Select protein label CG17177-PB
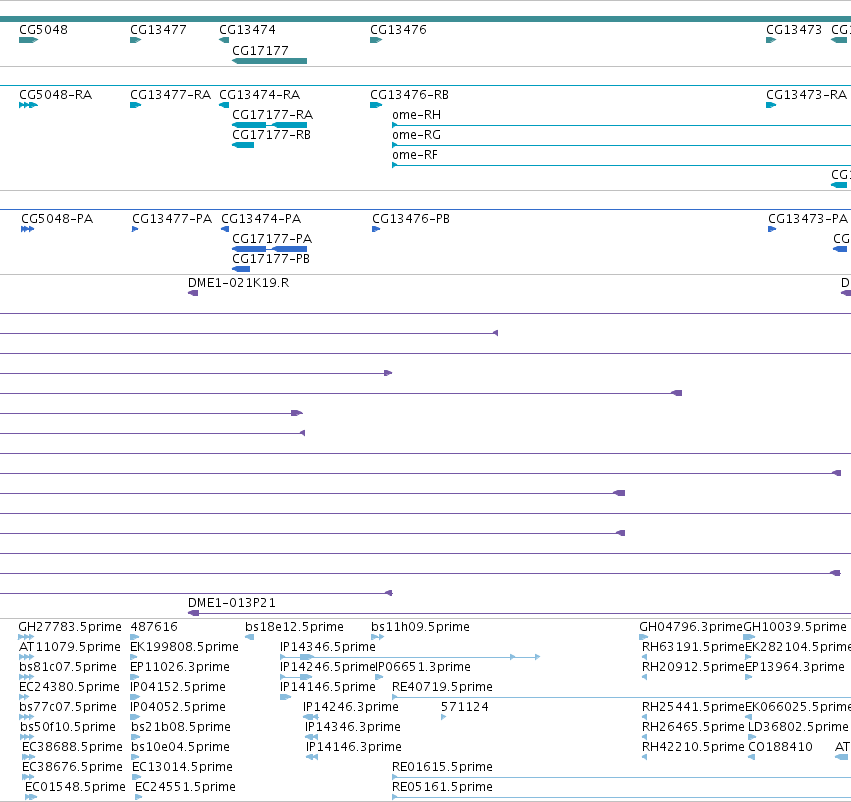The height and width of the screenshot is (802, 851). [271, 259]
